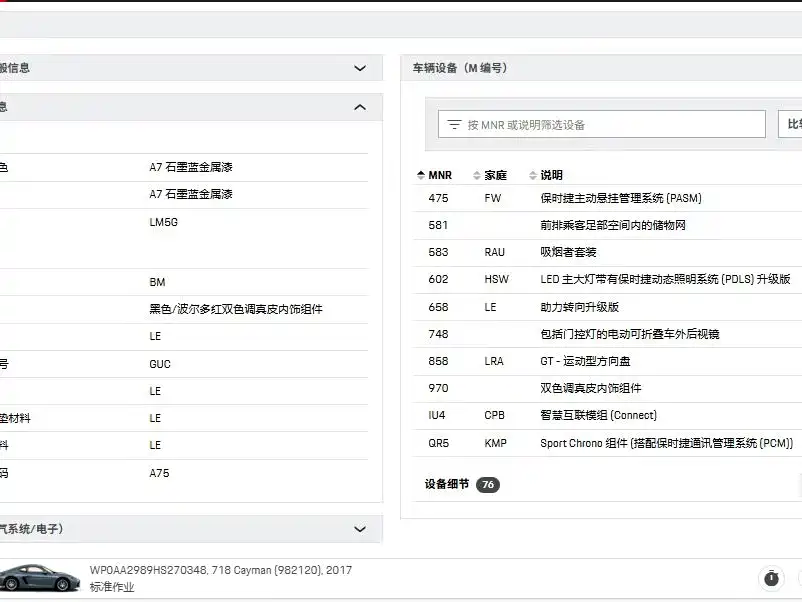Click the 718 Cayman car thumbnail
802x602 pixels.
coord(39,577)
